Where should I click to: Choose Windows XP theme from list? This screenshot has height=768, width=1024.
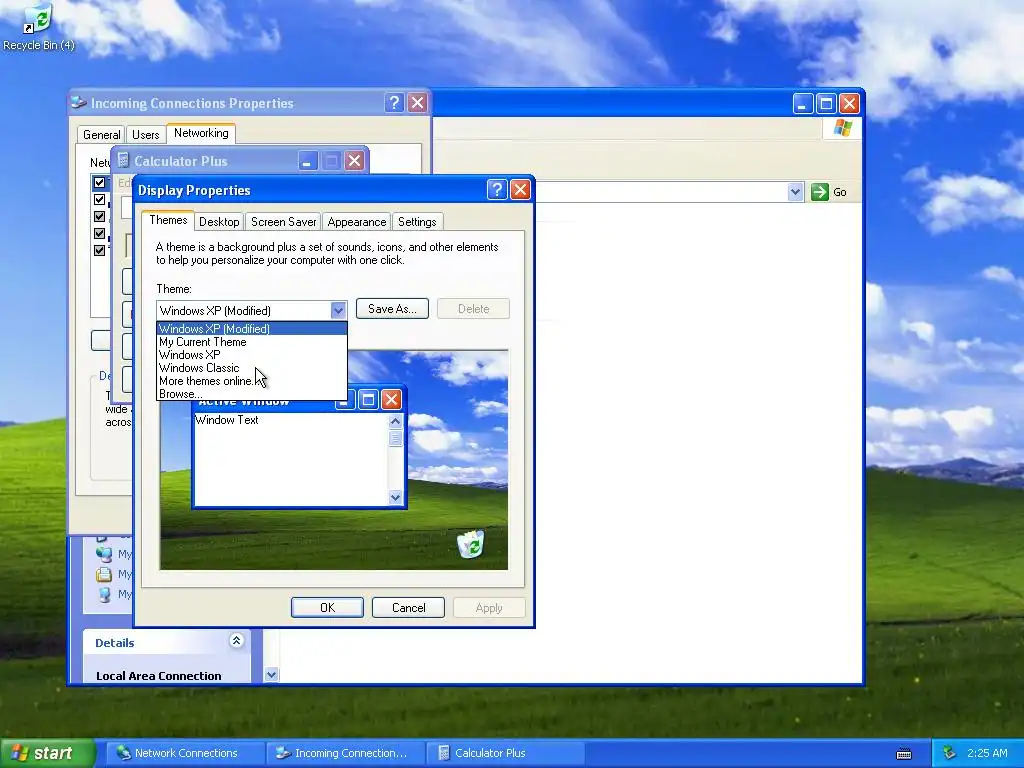point(251,355)
